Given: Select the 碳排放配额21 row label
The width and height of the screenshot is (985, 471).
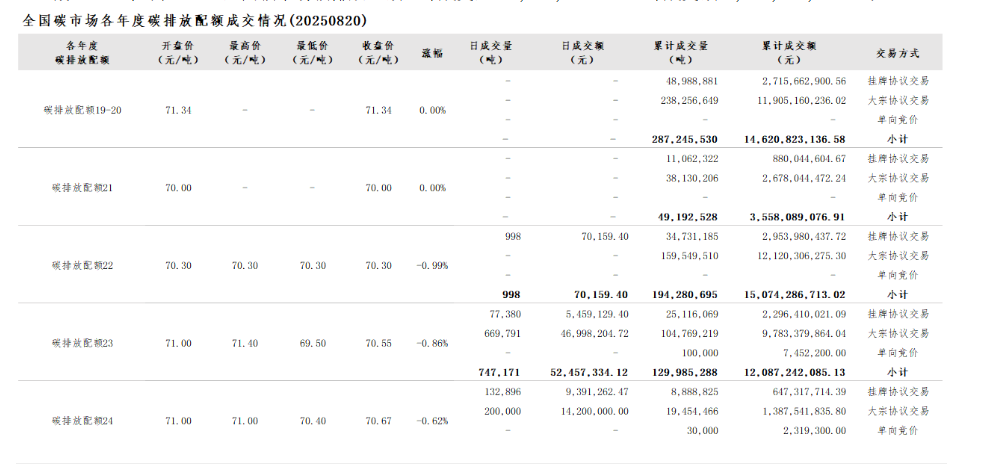Looking at the screenshot, I should tap(82, 188).
